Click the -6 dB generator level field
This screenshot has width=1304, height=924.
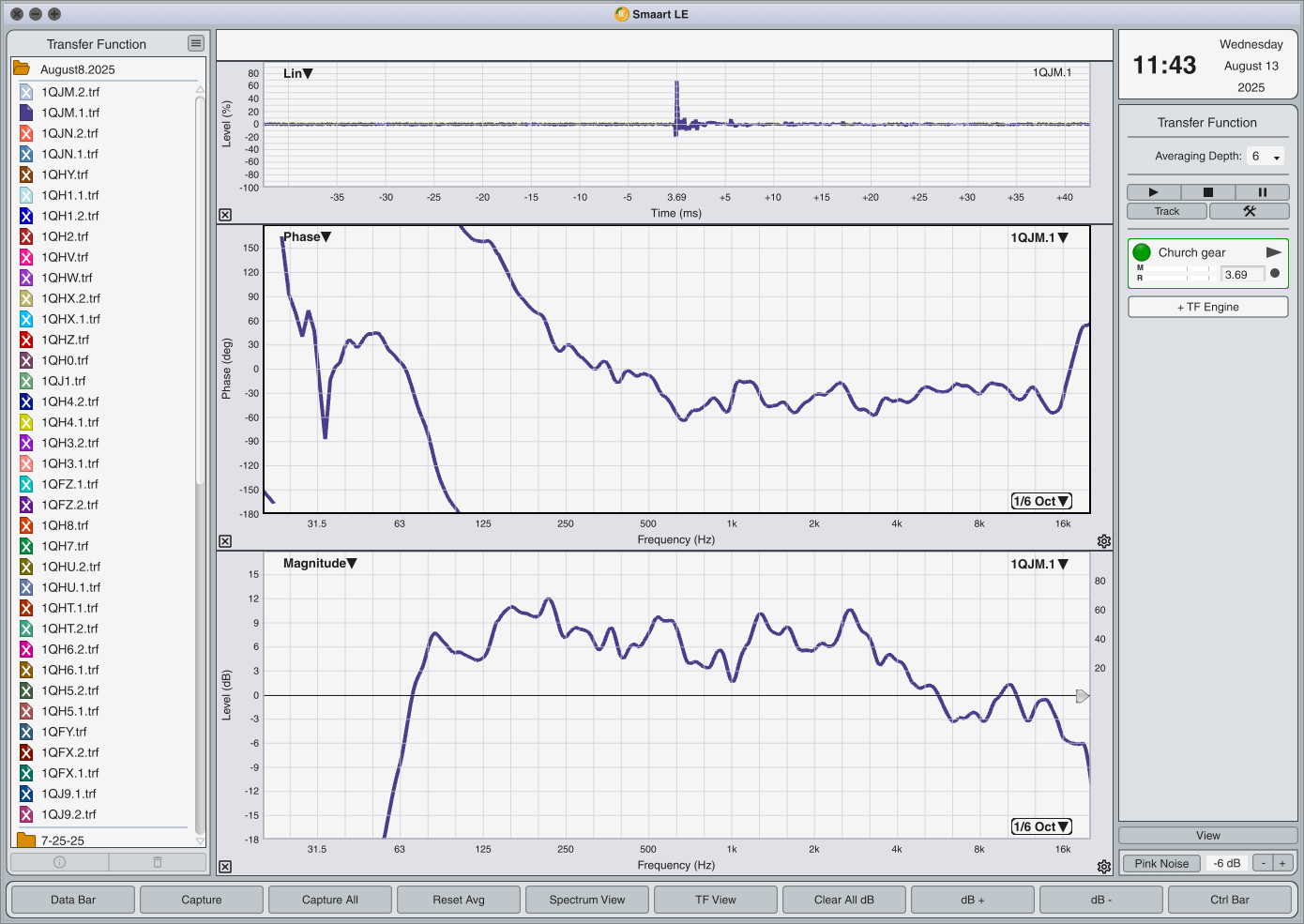[1227, 864]
